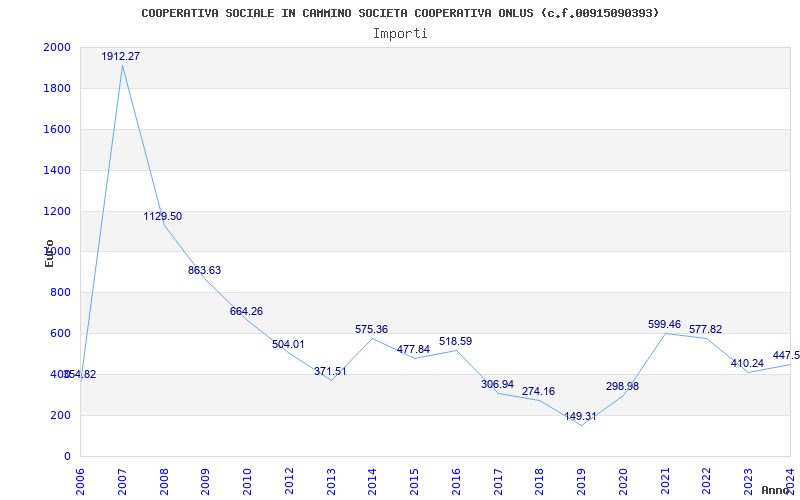Select the 2009 year label on x-axis
Screen dimensions: 800x500
pyautogui.click(x=206, y=481)
